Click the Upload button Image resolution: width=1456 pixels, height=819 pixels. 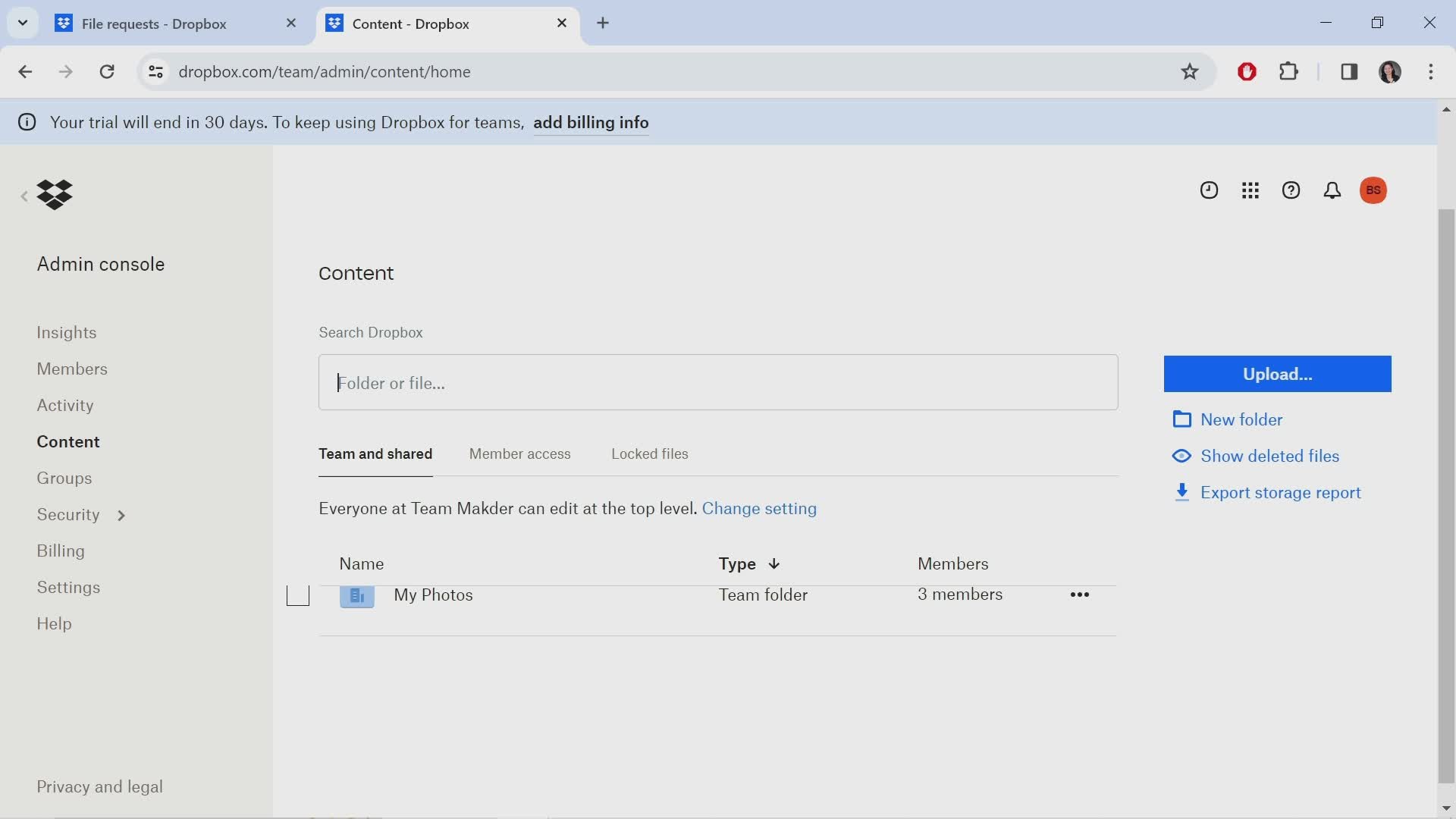pyautogui.click(x=1278, y=373)
